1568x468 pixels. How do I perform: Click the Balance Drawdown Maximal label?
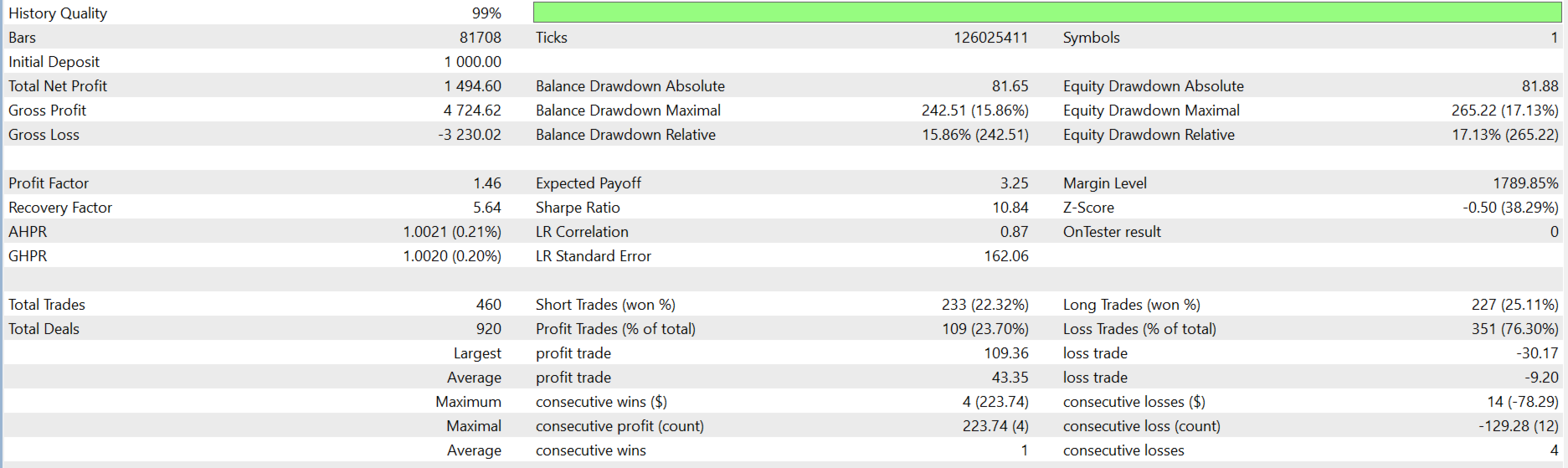point(628,111)
